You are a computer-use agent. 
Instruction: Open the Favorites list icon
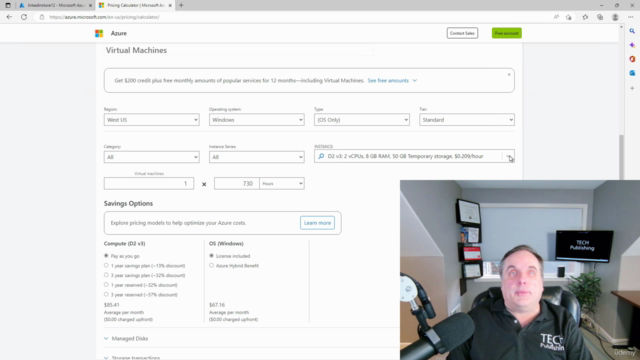click(x=585, y=17)
